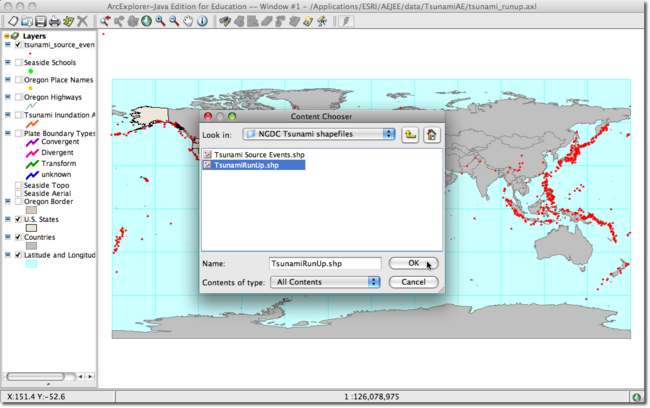Uncheck the U.S. States layer
Viewport: 650px width, 408px height.
[19, 219]
